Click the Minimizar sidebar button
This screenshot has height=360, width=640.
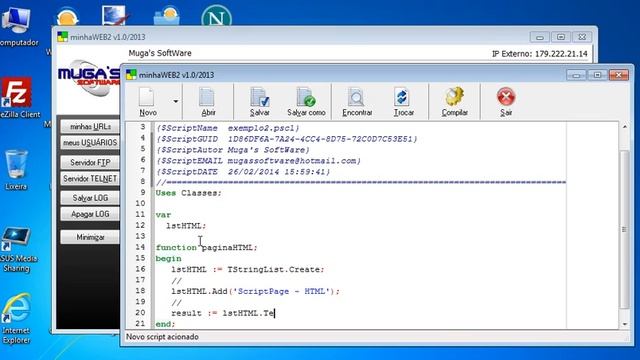(x=90, y=237)
